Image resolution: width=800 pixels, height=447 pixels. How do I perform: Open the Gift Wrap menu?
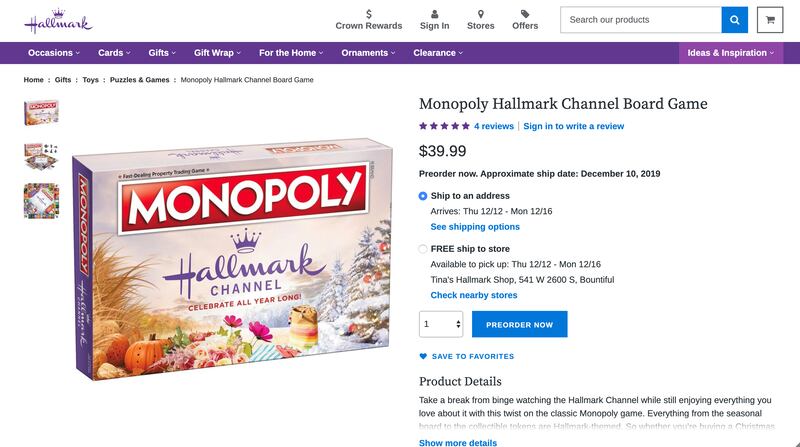tap(218, 53)
